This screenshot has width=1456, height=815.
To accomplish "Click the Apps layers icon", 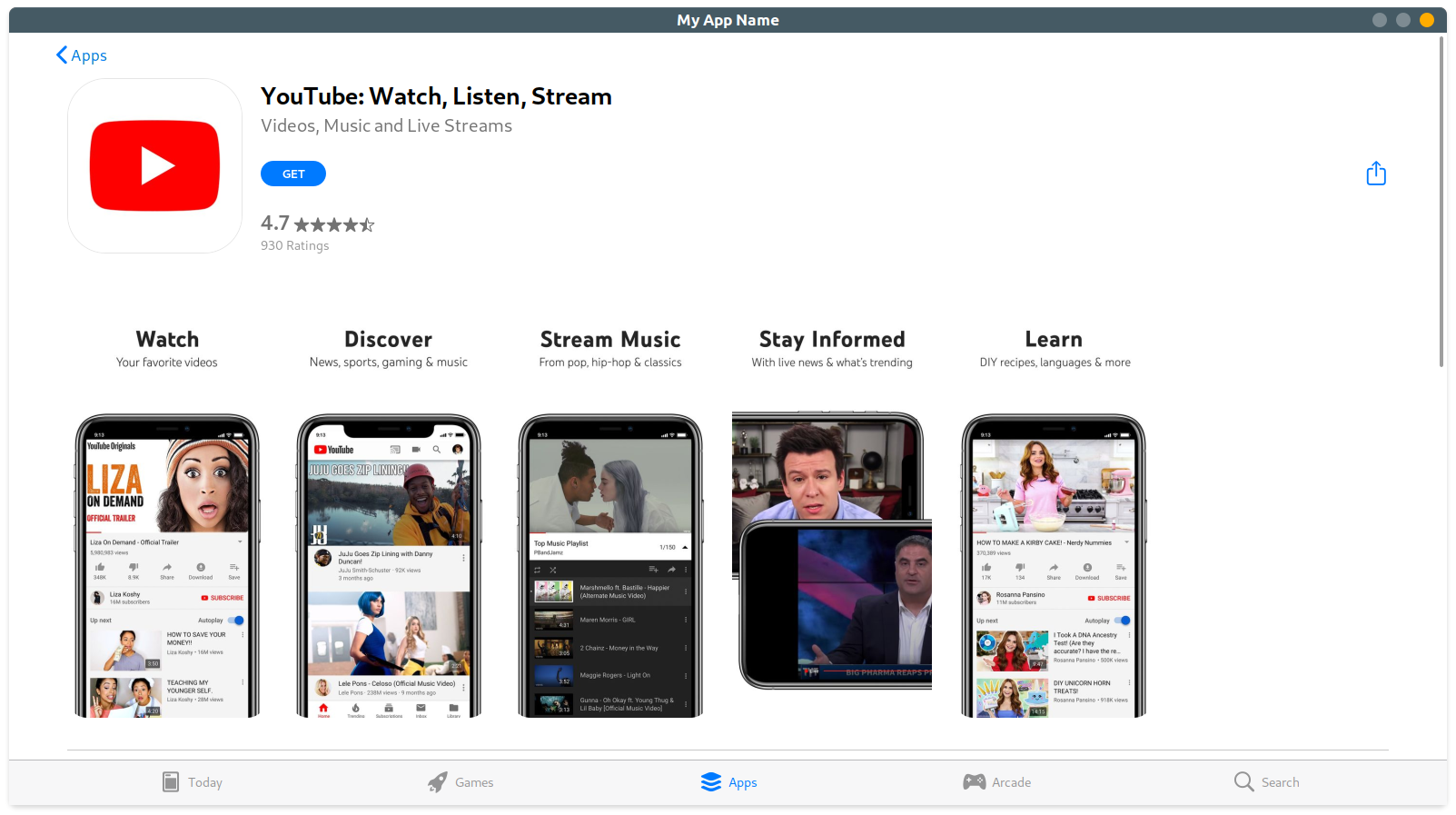I will [x=711, y=782].
